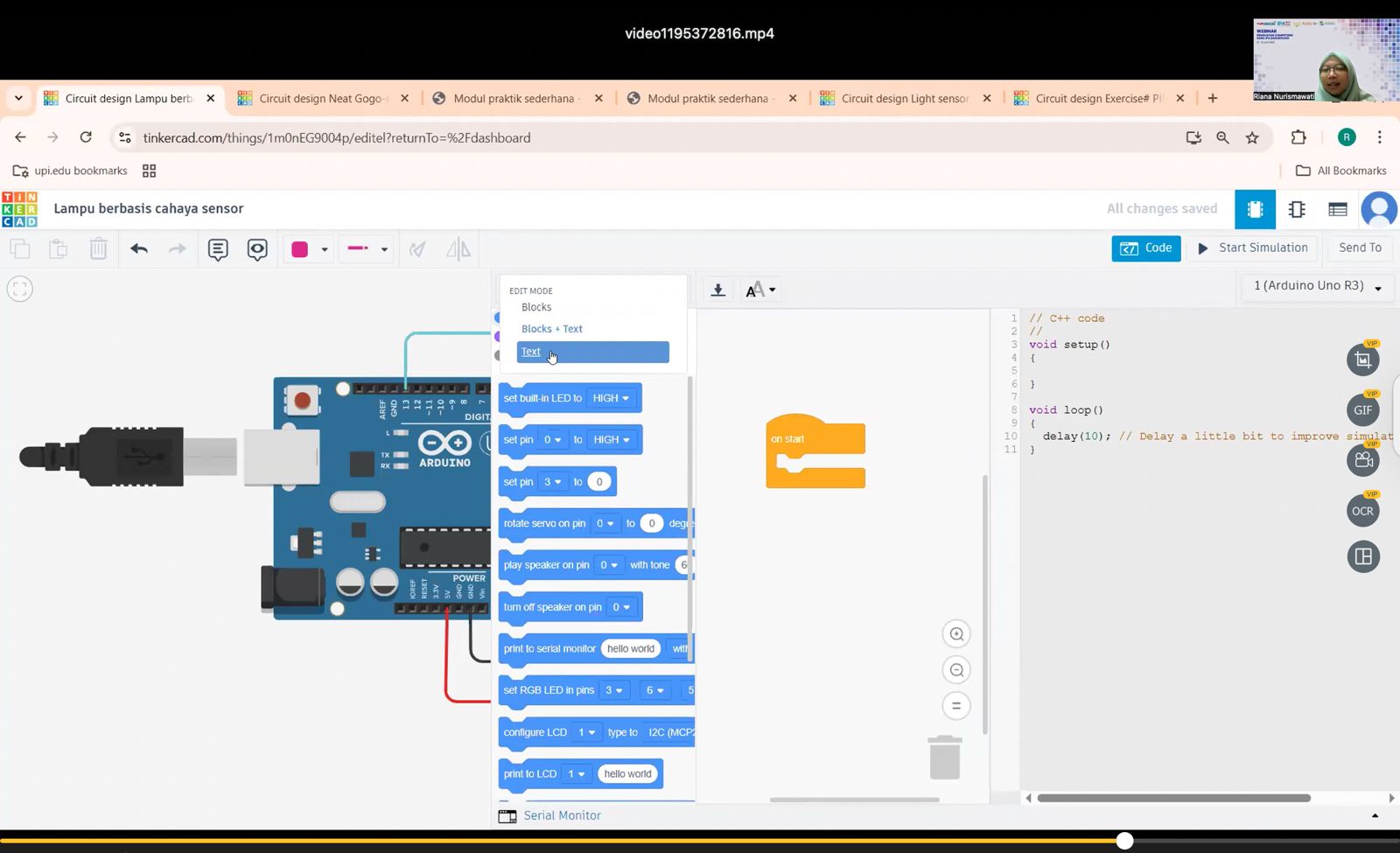Toggle notes visibility icon

pos(257,249)
